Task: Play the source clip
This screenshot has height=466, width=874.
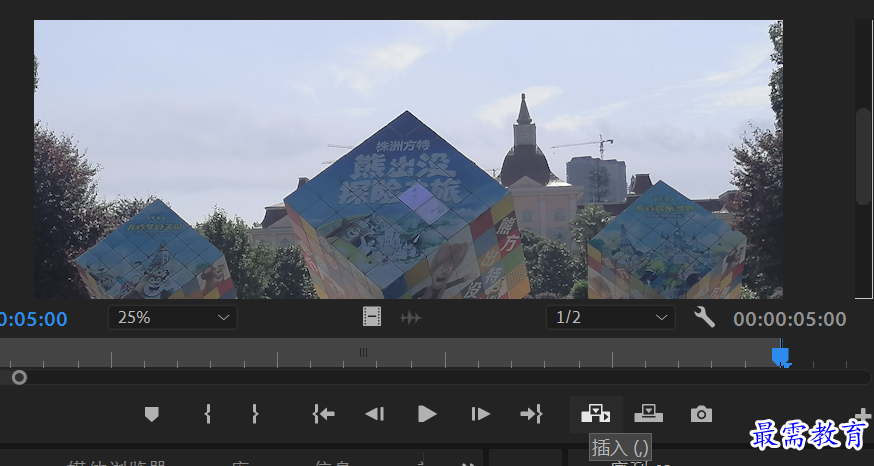Action: tap(427, 414)
